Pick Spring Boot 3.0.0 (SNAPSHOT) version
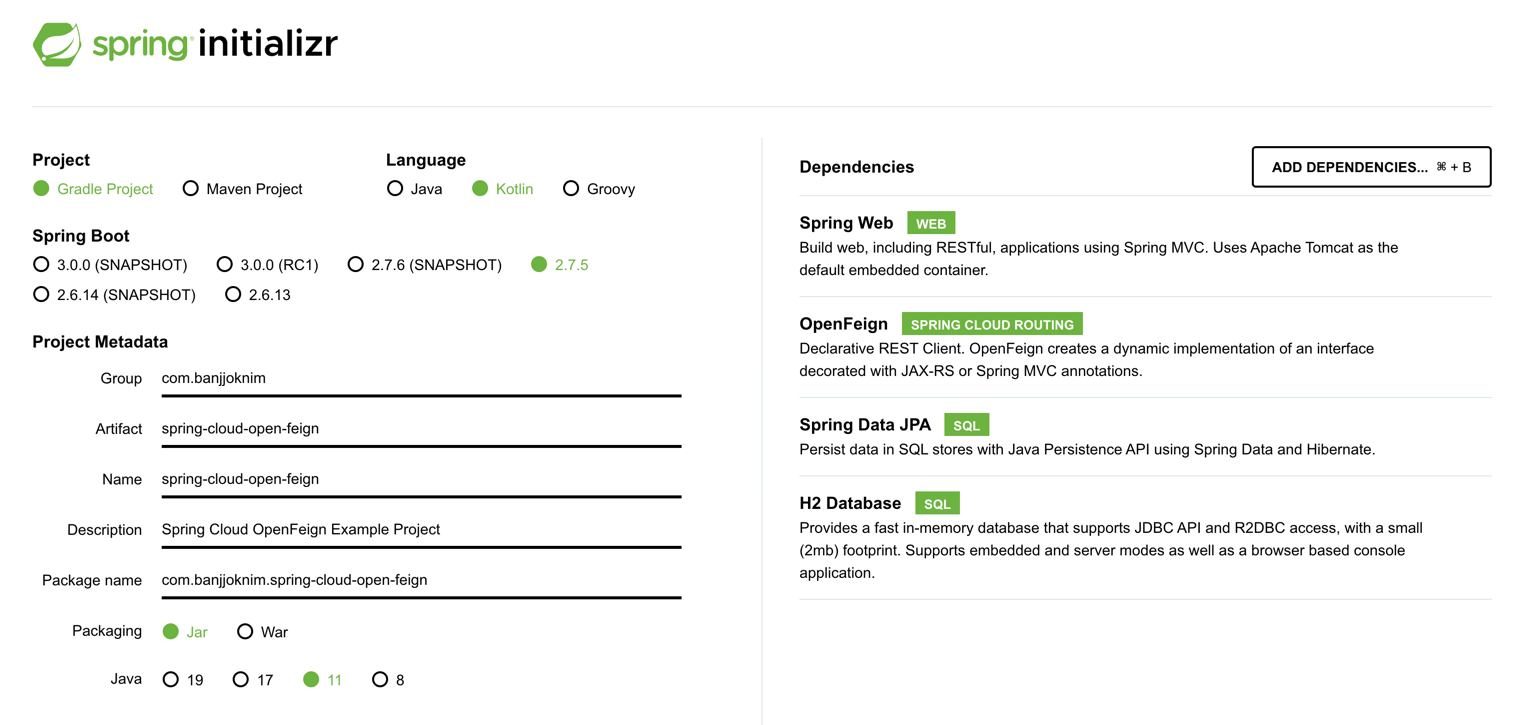Viewport: 1526px width, 725px height. [x=41, y=265]
